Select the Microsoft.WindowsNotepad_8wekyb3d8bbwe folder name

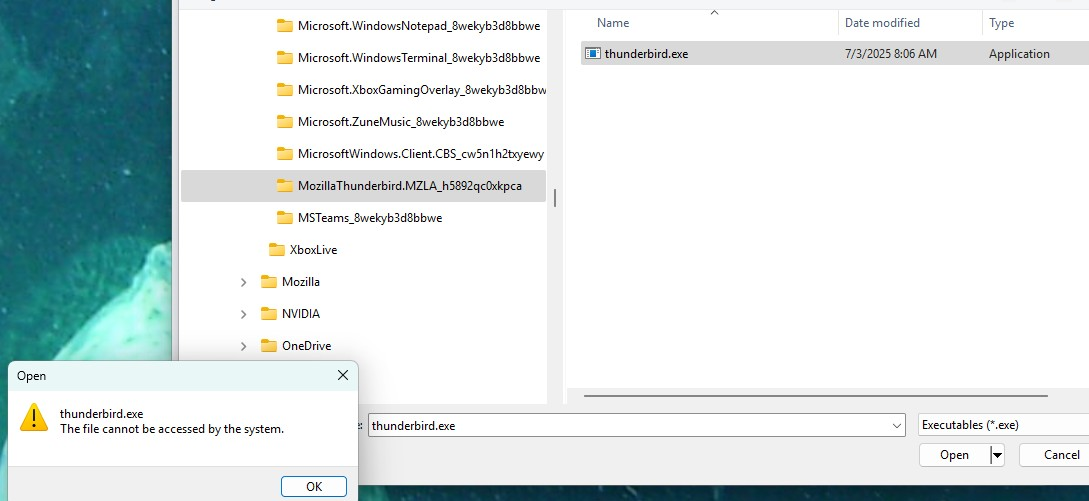(419, 26)
